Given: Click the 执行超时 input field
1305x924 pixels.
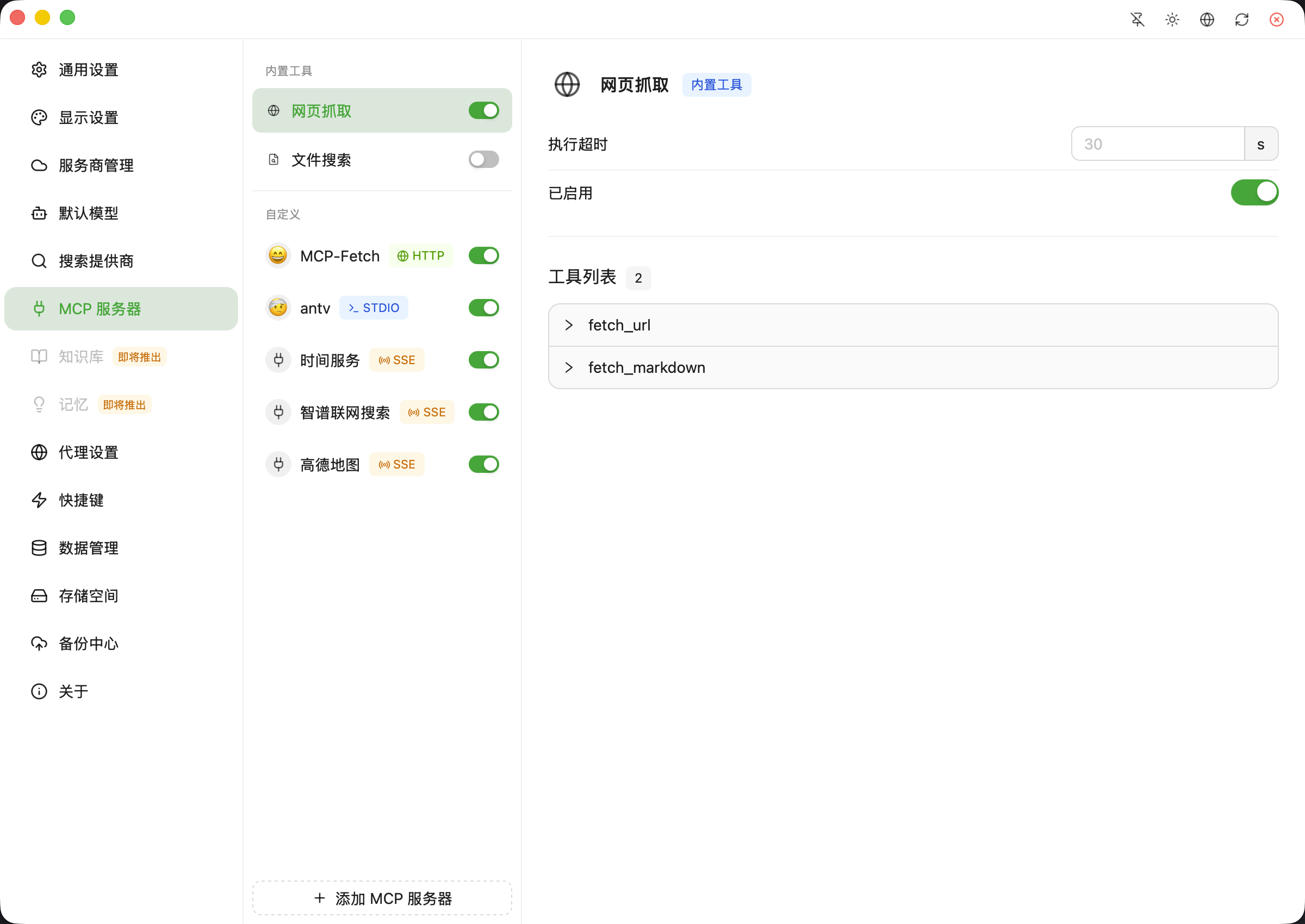Looking at the screenshot, I should (1157, 143).
